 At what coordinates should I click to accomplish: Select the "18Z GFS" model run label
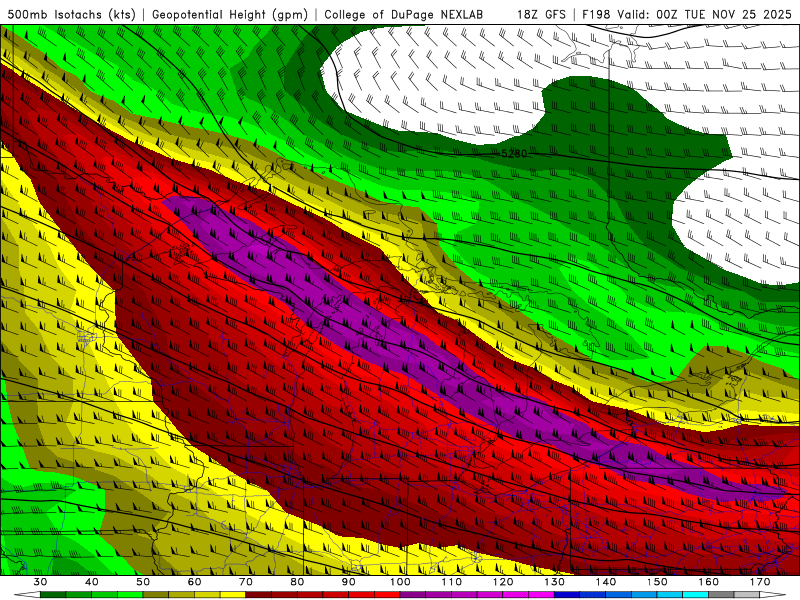click(x=541, y=15)
